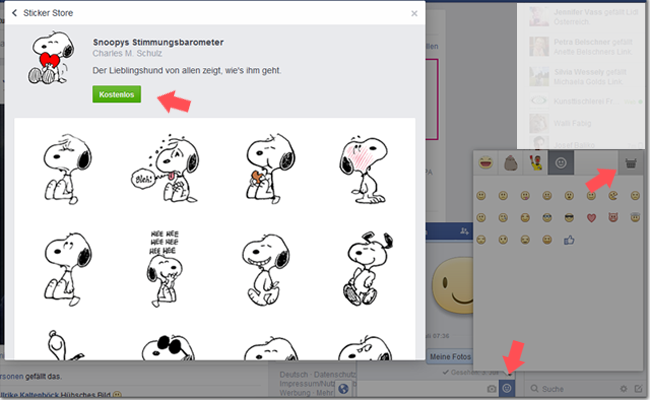Click the Charles M. Schulz author name

(x=127, y=53)
